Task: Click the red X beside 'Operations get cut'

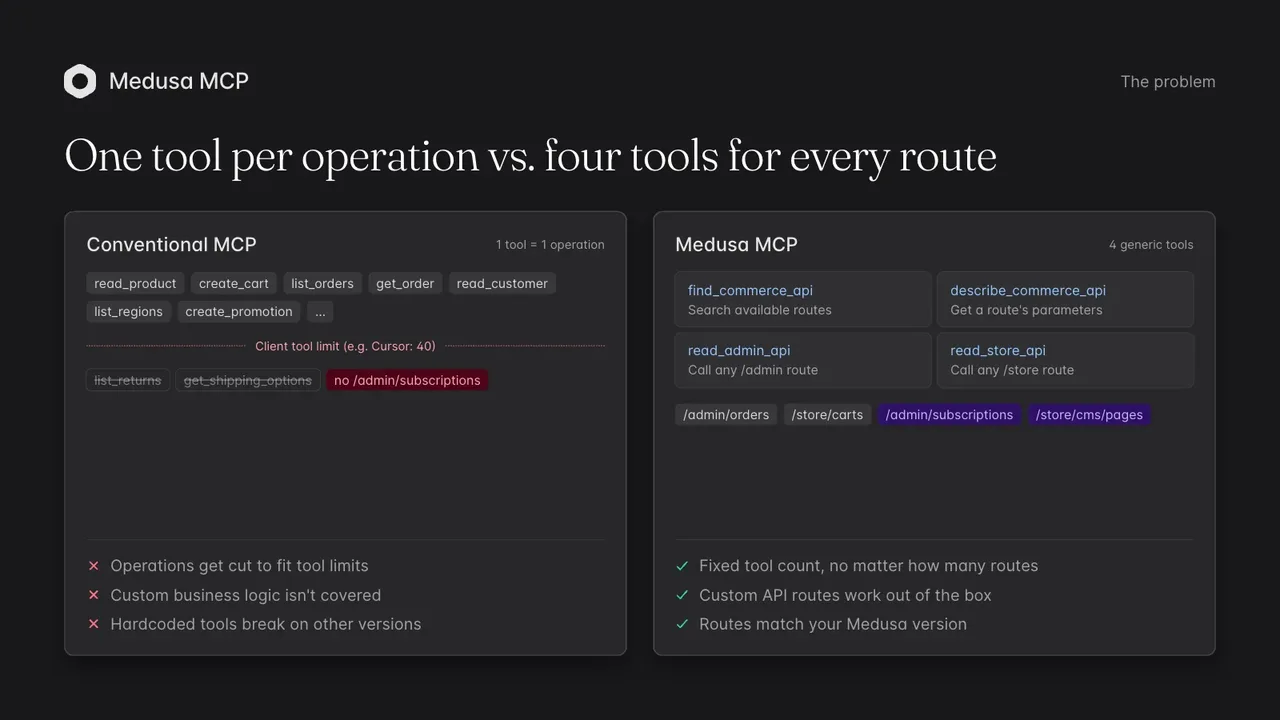Action: pyautogui.click(x=94, y=566)
